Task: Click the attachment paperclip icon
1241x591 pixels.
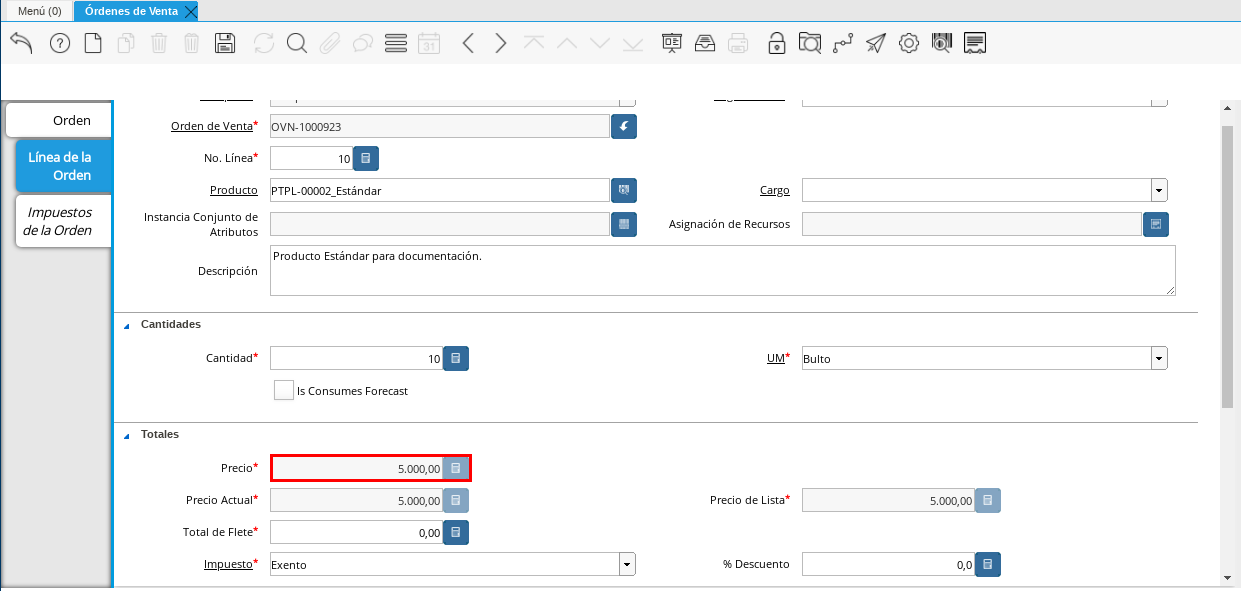Action: tap(330, 43)
